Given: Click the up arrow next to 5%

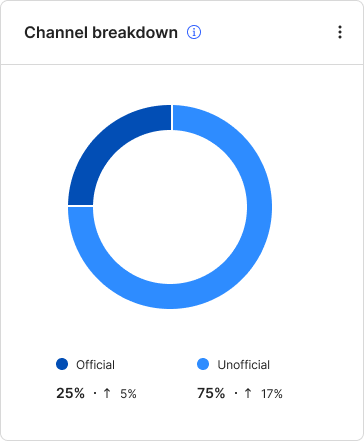Looking at the screenshot, I should pos(107,393).
